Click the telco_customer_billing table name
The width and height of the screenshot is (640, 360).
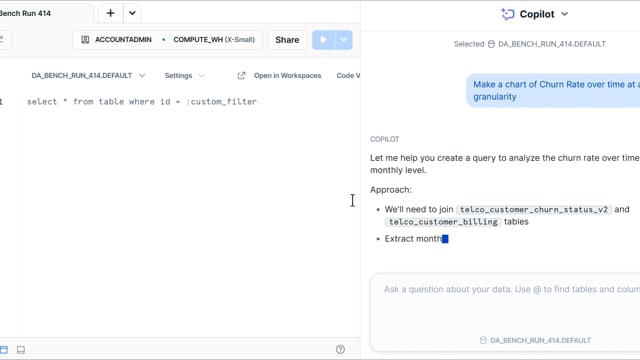tap(443, 222)
